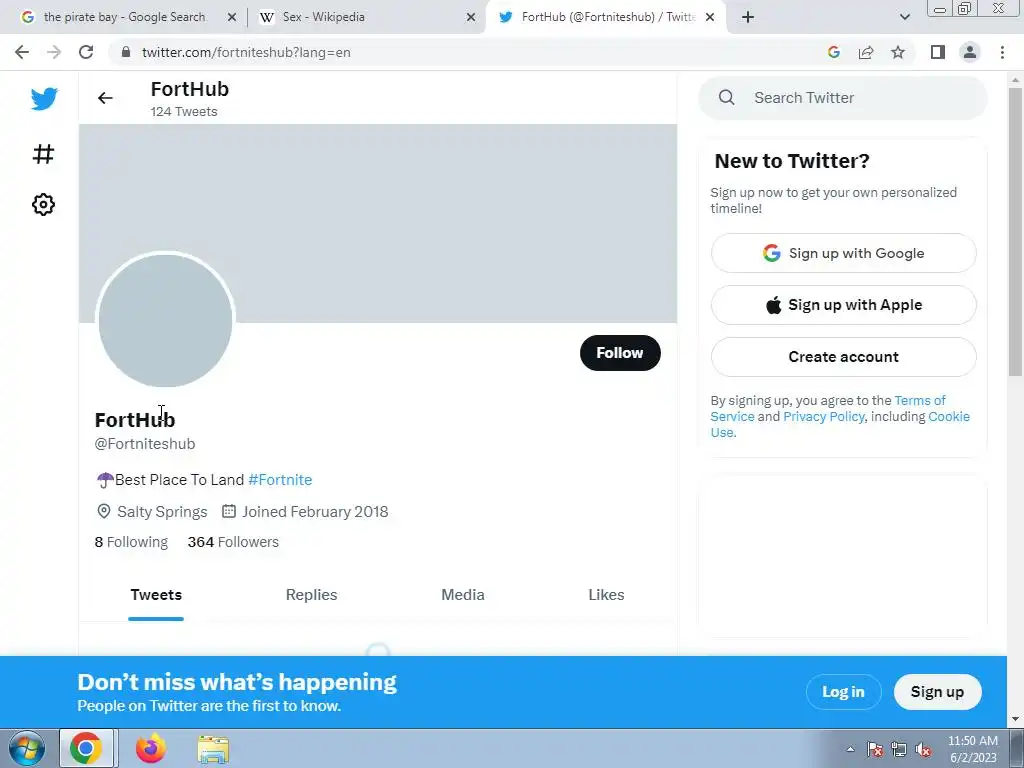
Task: Open the Settings gear icon in sidebar
Action: pyautogui.click(x=43, y=205)
